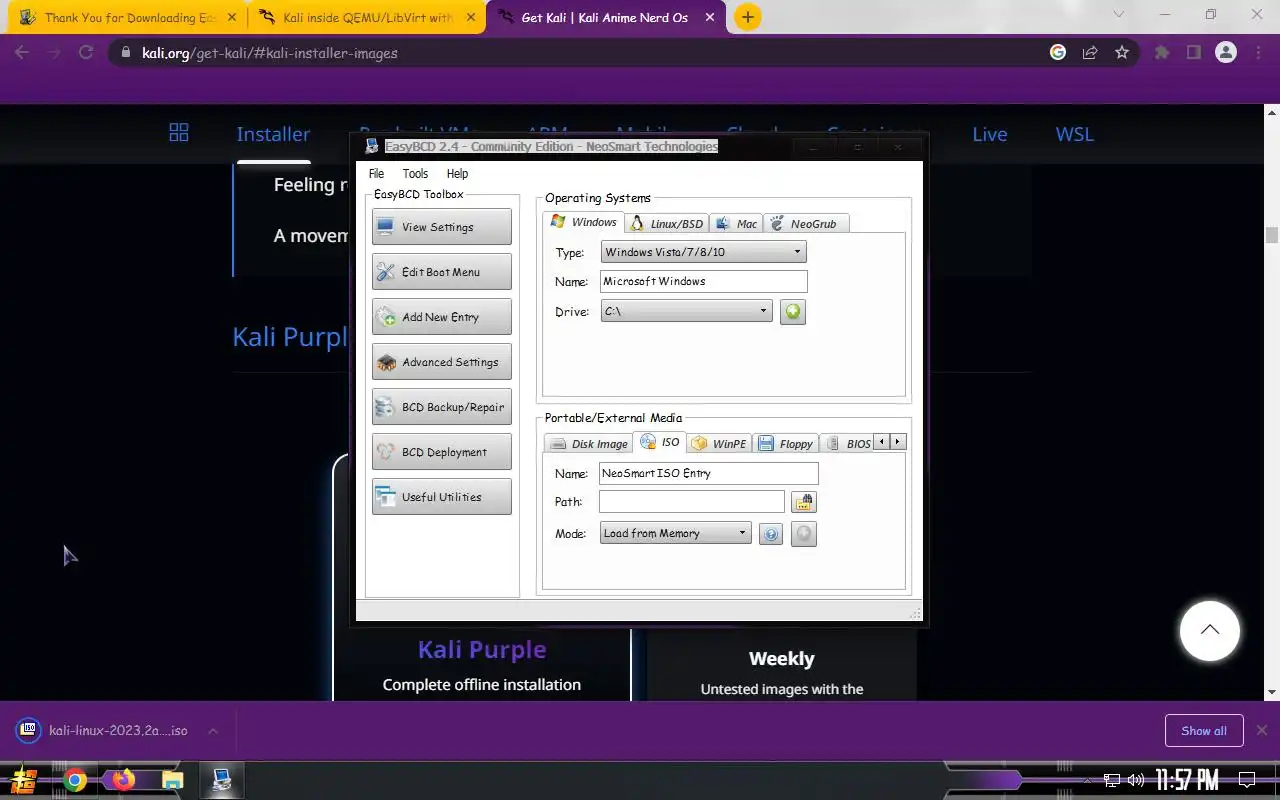The width and height of the screenshot is (1280, 800).
Task: Open the File menu in EasyBCD
Action: tap(376, 174)
